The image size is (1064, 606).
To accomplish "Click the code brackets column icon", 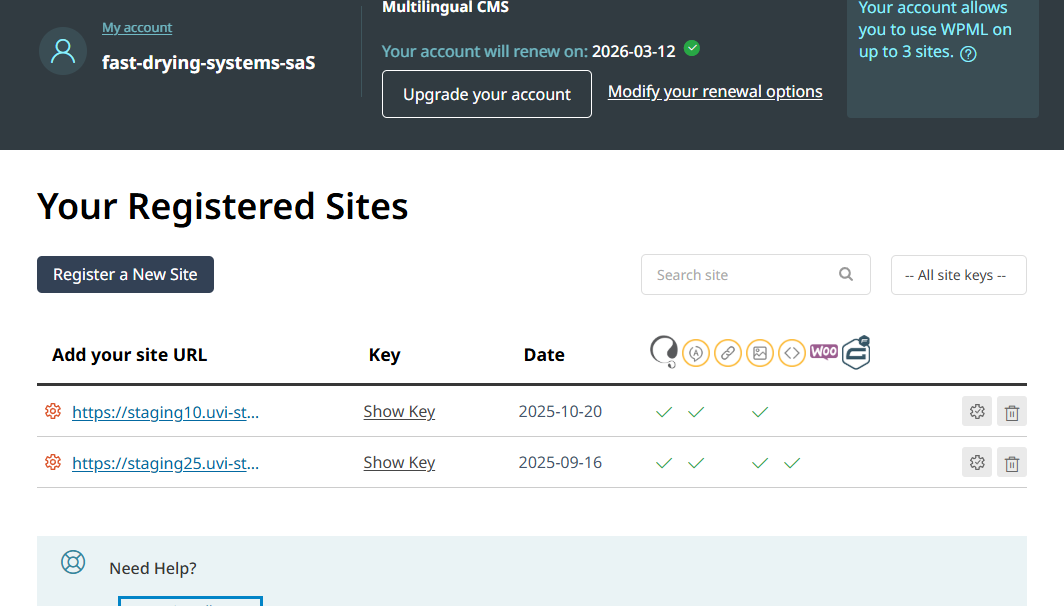I will [792, 353].
